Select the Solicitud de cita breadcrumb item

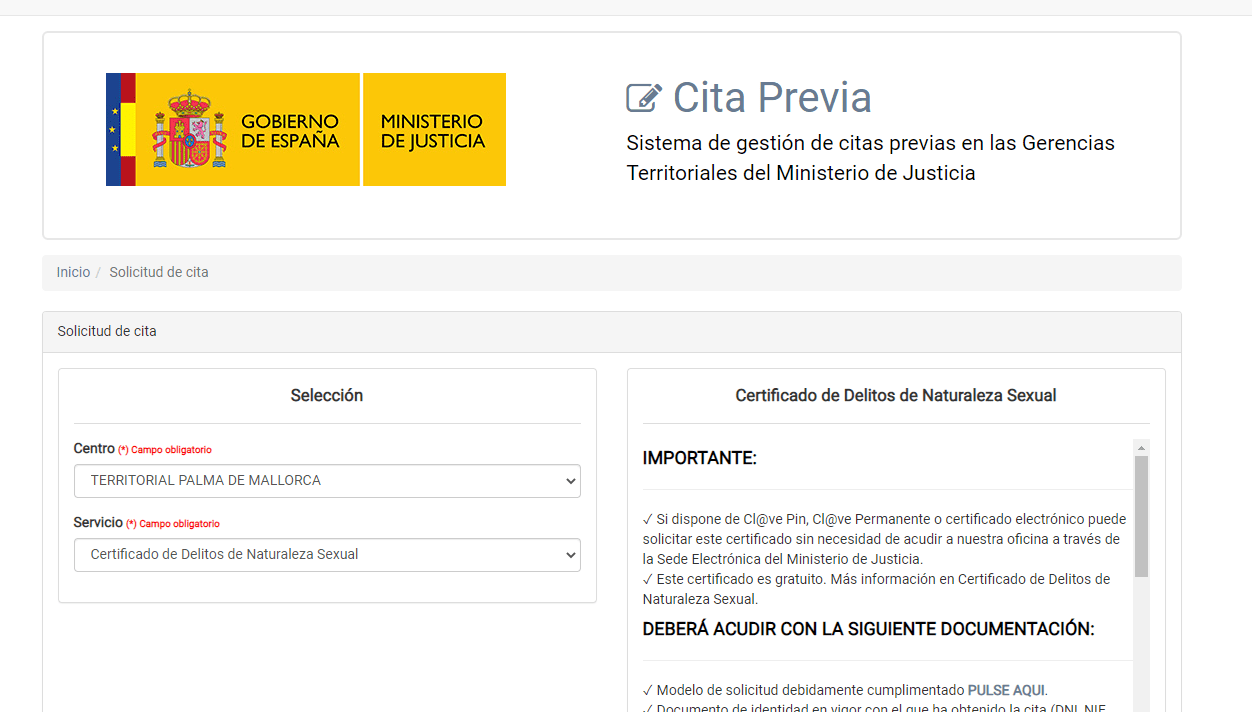click(x=158, y=271)
